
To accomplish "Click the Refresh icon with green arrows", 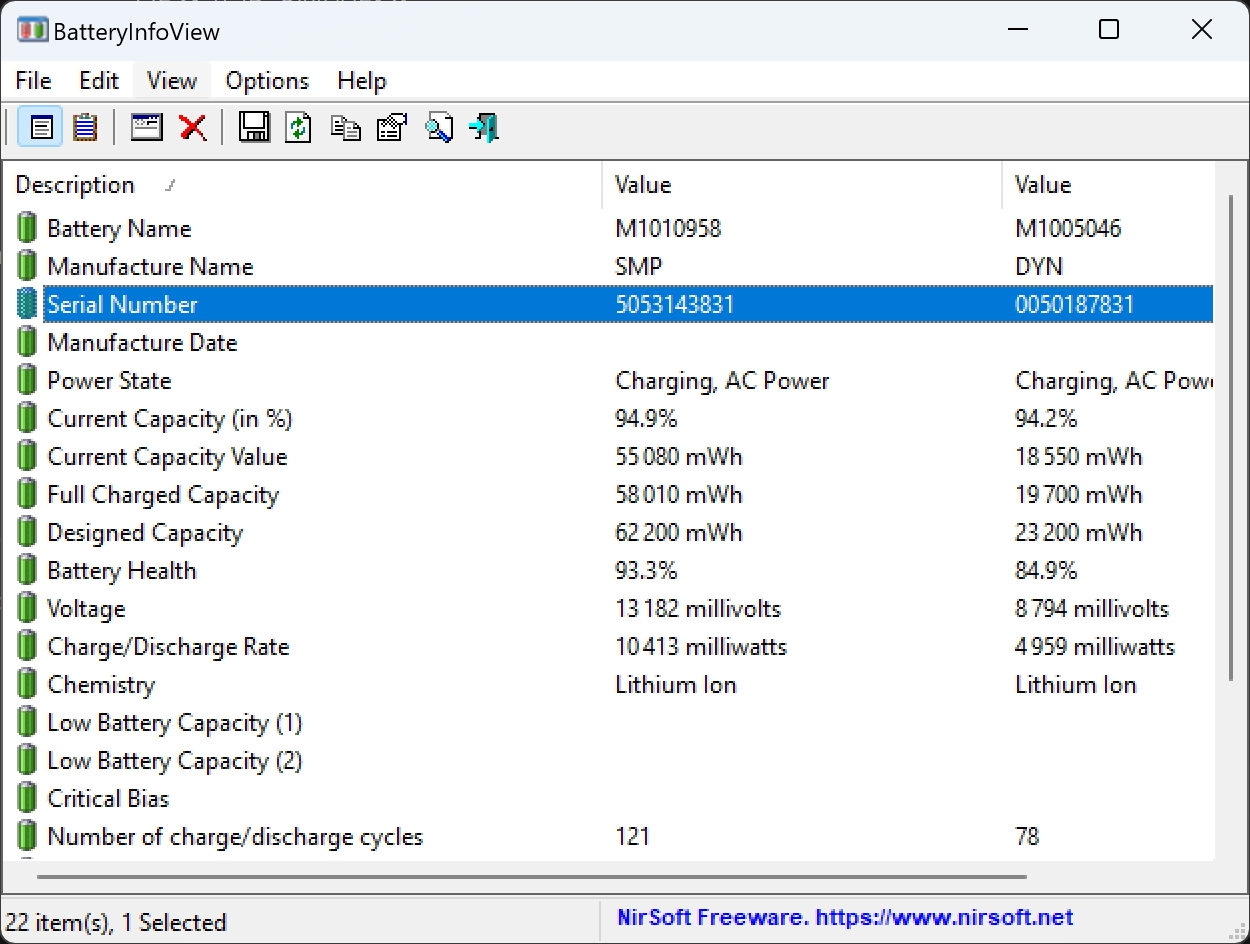I will coord(299,128).
